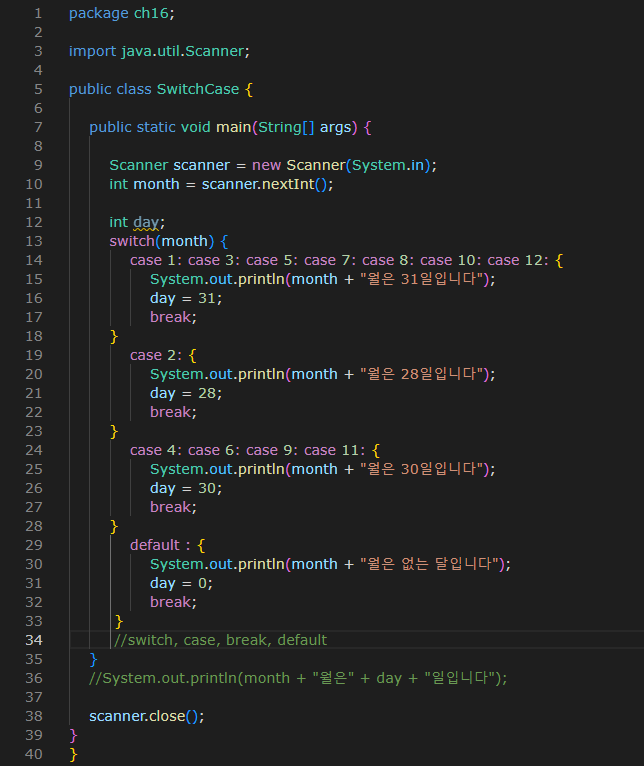Click the 'case 11:' label
Screen dimensions: 644x766
tap(335, 450)
